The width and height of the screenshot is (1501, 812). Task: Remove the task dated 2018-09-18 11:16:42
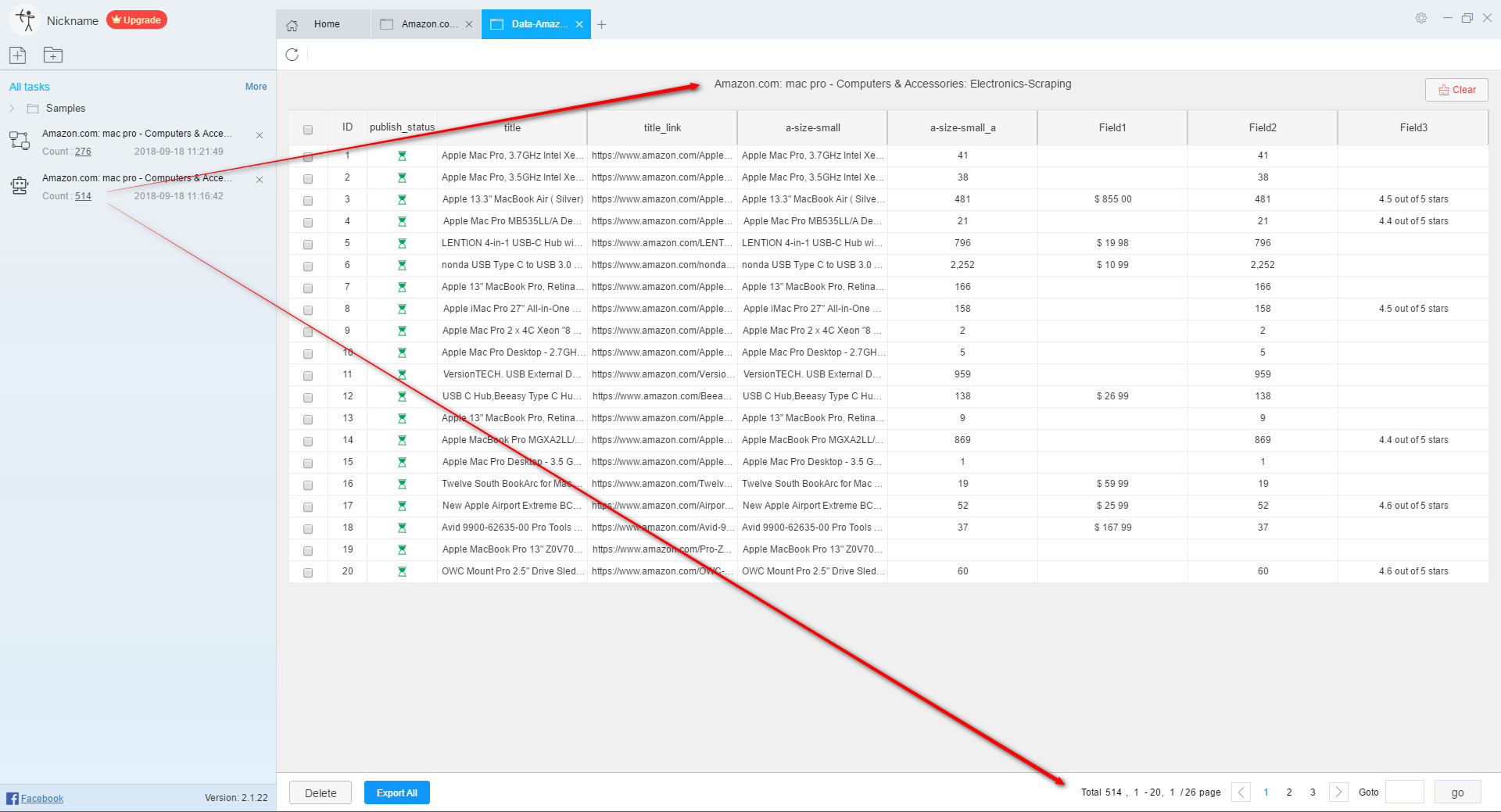[260, 180]
